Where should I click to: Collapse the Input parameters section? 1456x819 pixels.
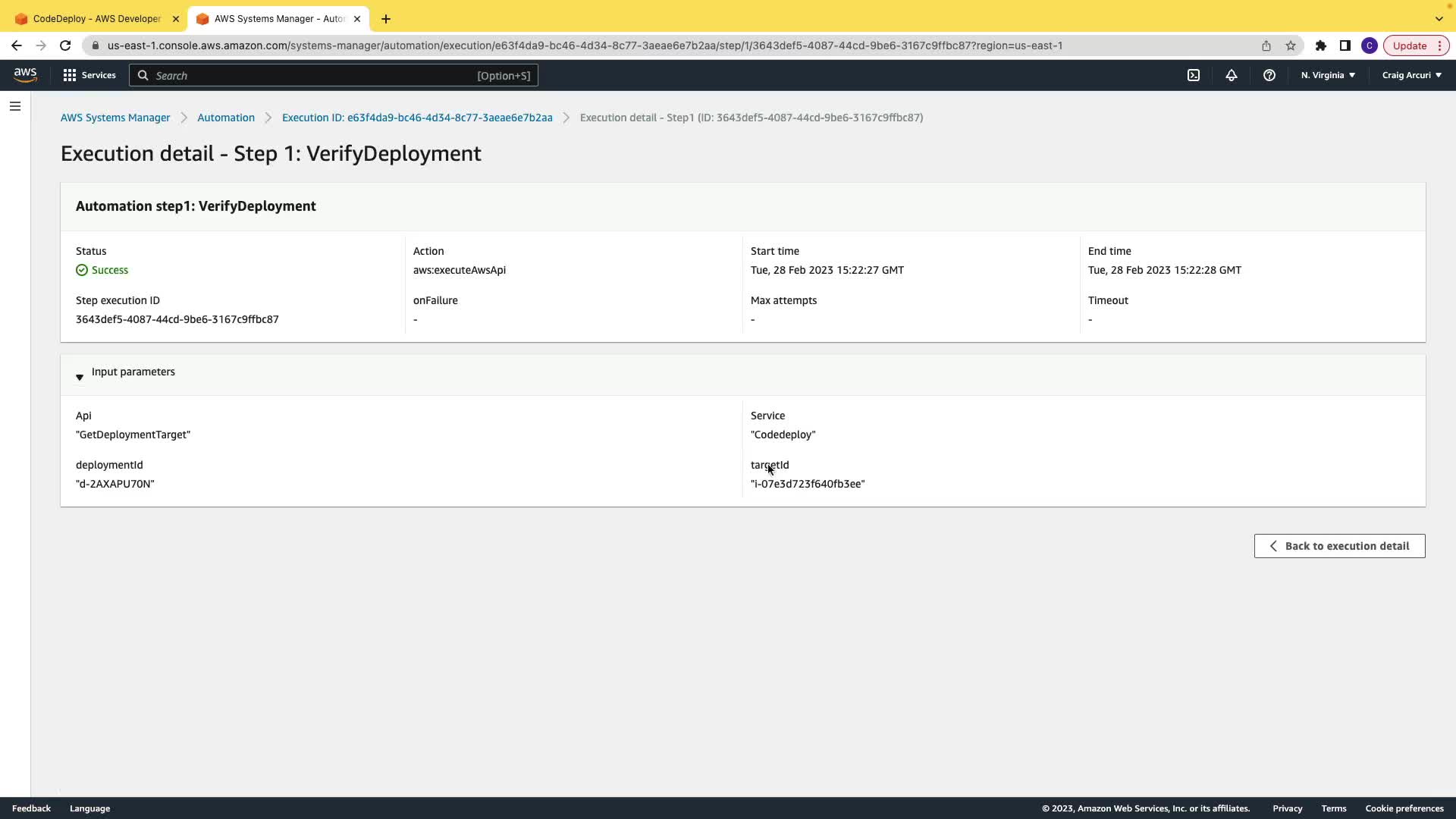tap(80, 377)
